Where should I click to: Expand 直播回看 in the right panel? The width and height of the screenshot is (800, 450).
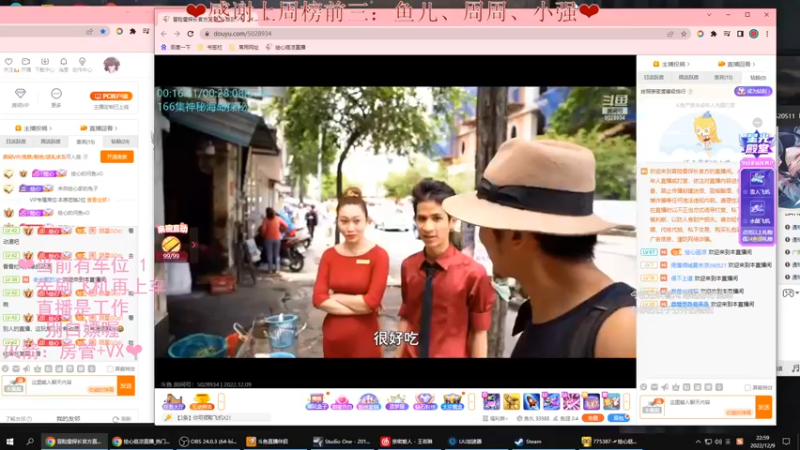pyautogui.click(x=736, y=64)
